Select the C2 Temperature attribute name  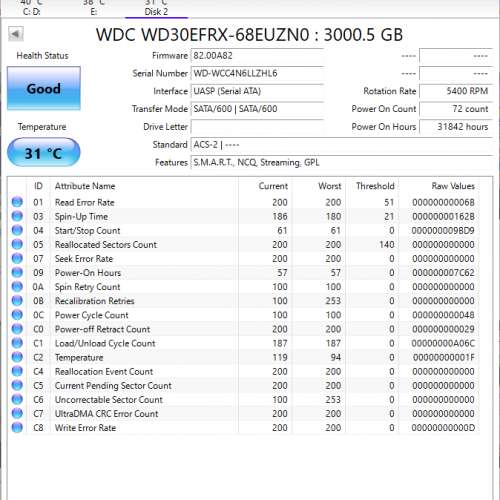tap(79, 357)
